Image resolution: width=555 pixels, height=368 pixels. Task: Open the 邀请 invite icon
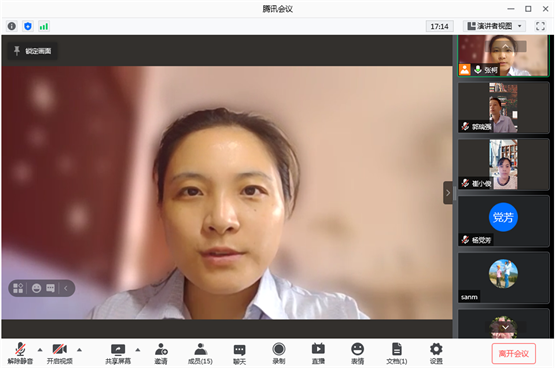click(161, 353)
